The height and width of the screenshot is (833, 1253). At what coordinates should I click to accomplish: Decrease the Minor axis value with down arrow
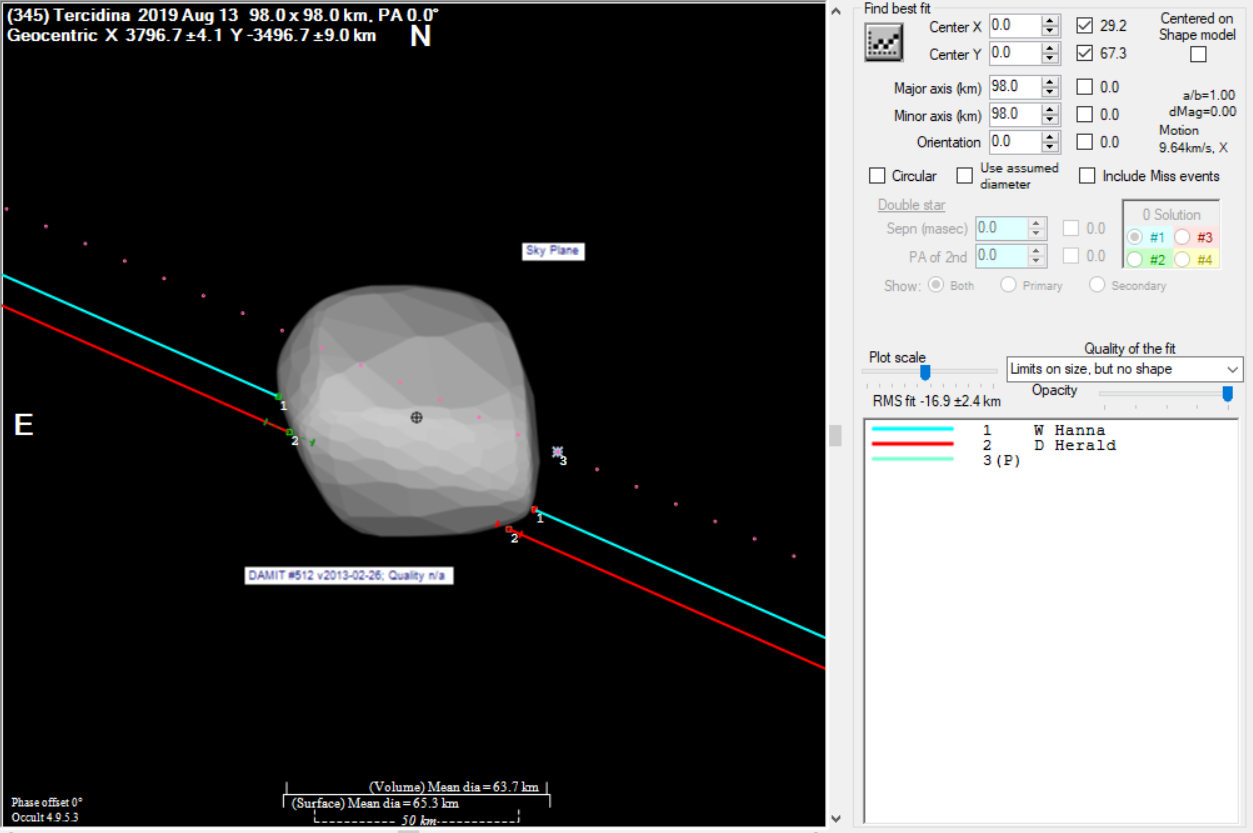pos(1050,120)
